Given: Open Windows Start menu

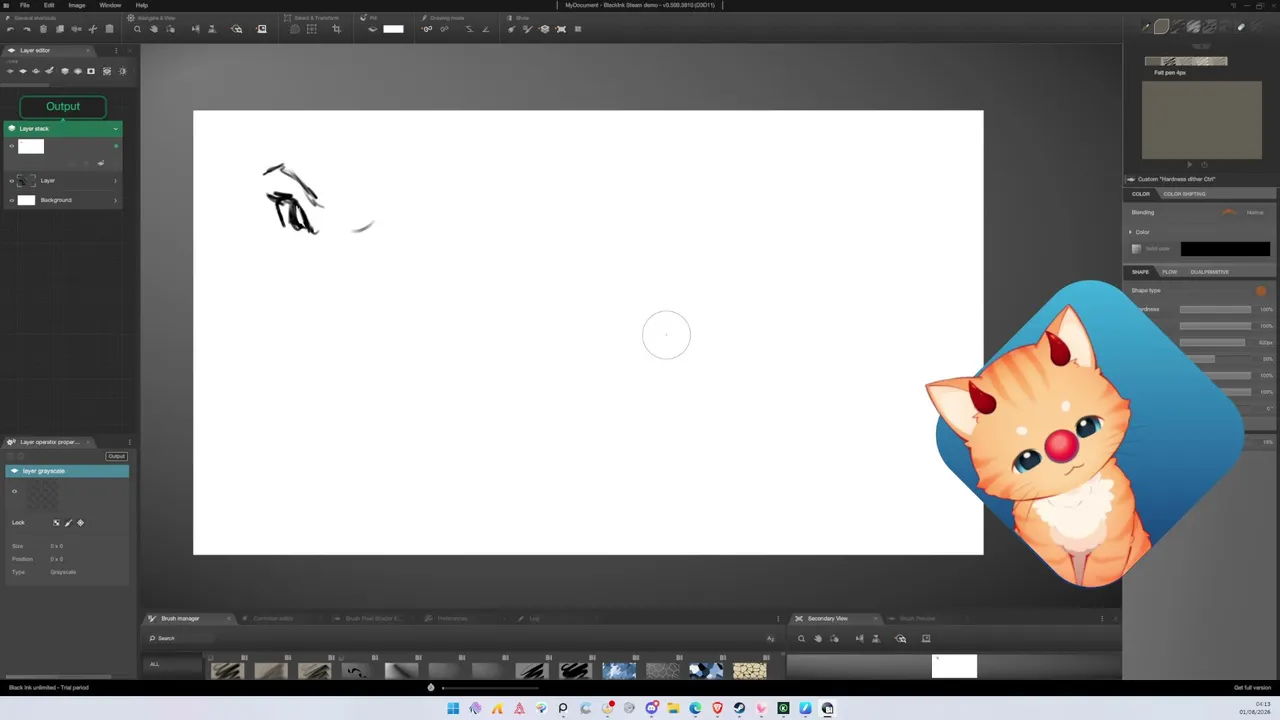Looking at the screenshot, I should tap(453, 708).
